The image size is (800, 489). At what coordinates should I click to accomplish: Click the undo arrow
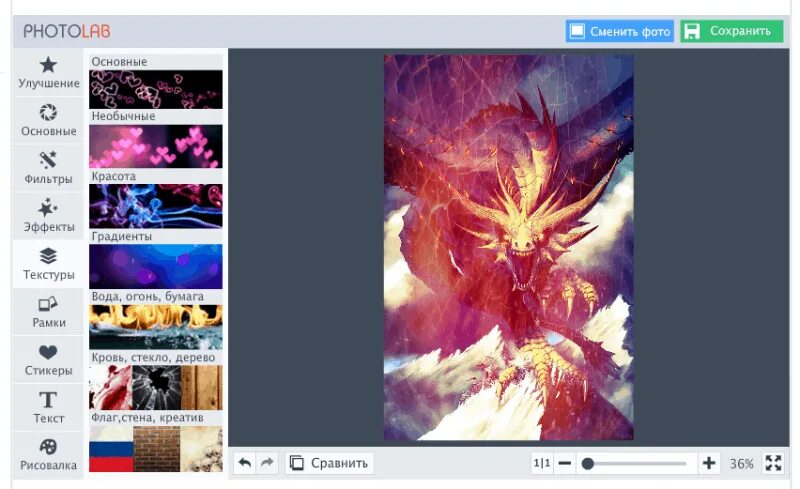point(245,463)
